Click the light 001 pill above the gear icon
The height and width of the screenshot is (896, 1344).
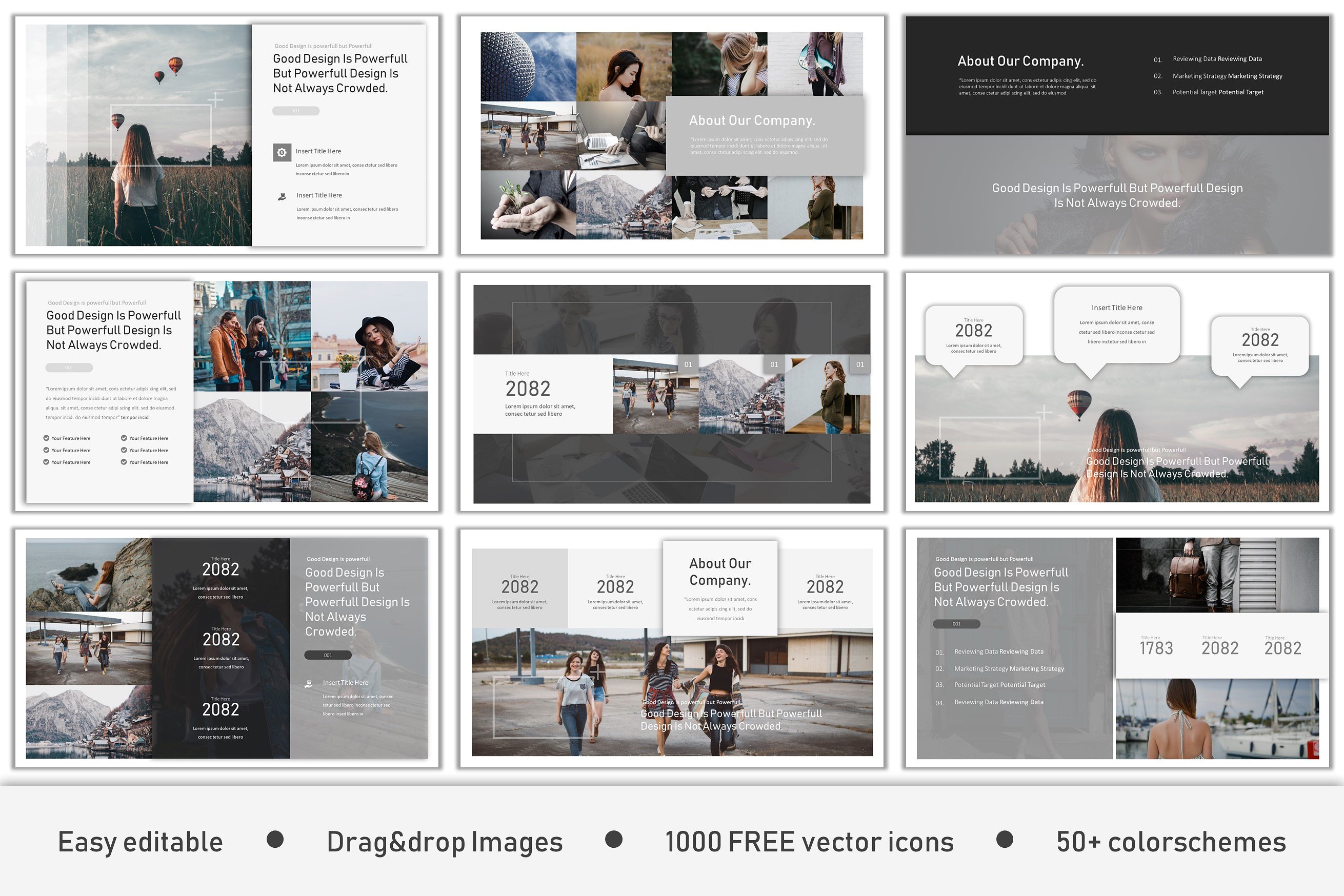point(295,111)
